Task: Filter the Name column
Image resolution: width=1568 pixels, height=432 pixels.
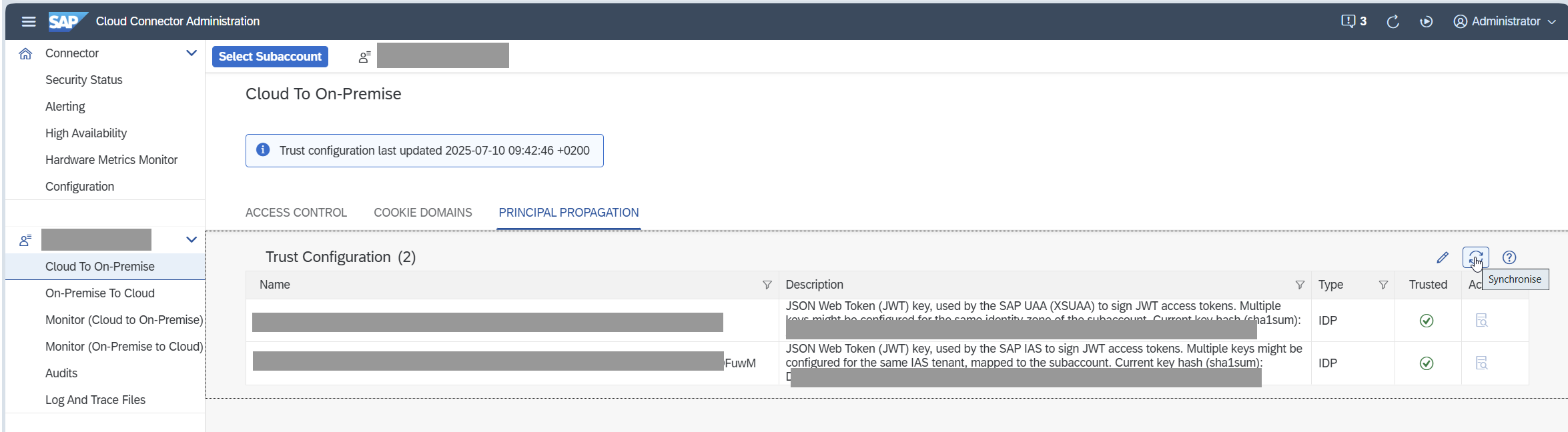Action: pyautogui.click(x=767, y=285)
